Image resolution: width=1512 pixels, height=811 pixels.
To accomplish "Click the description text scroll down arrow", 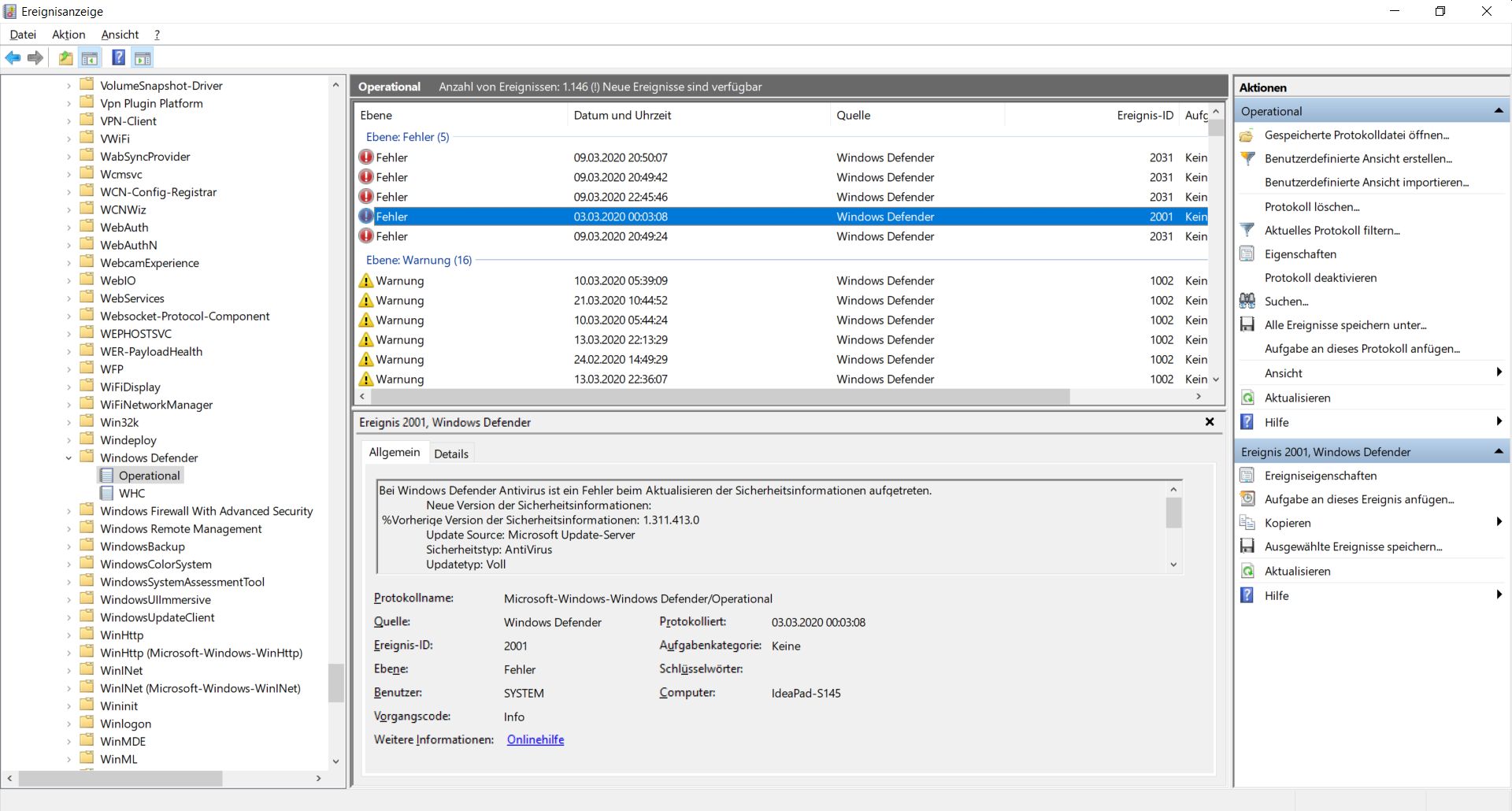I will pos(1173,565).
